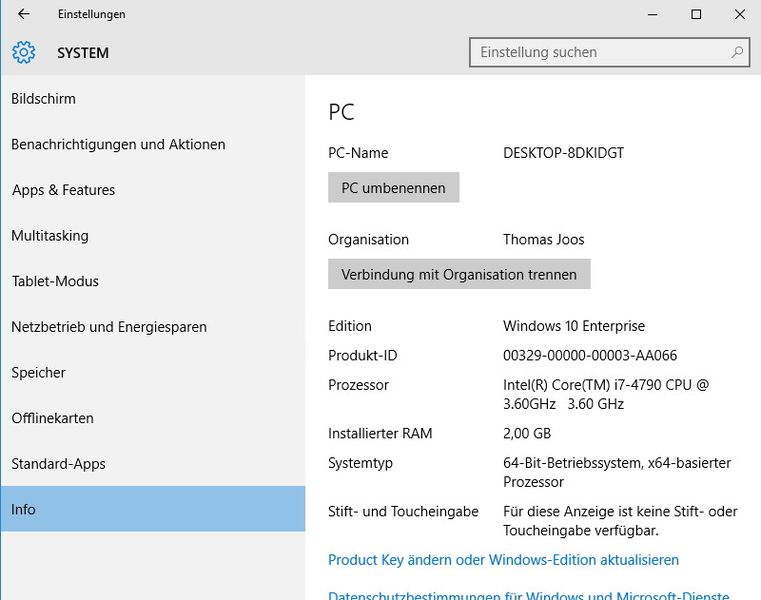Screen dimensions: 761x600
Task: Show the Offlinekarten page
Action: [53, 418]
